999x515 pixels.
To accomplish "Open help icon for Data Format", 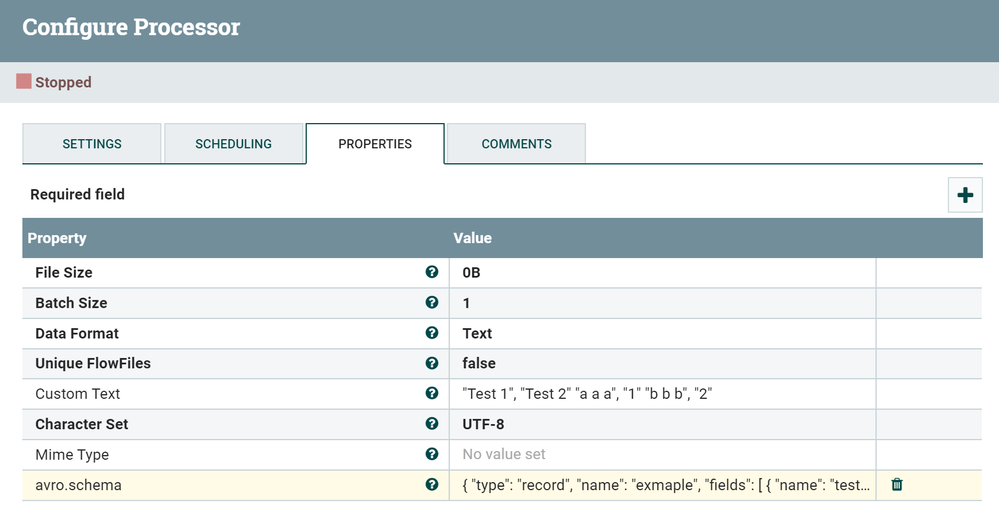I will (x=431, y=333).
